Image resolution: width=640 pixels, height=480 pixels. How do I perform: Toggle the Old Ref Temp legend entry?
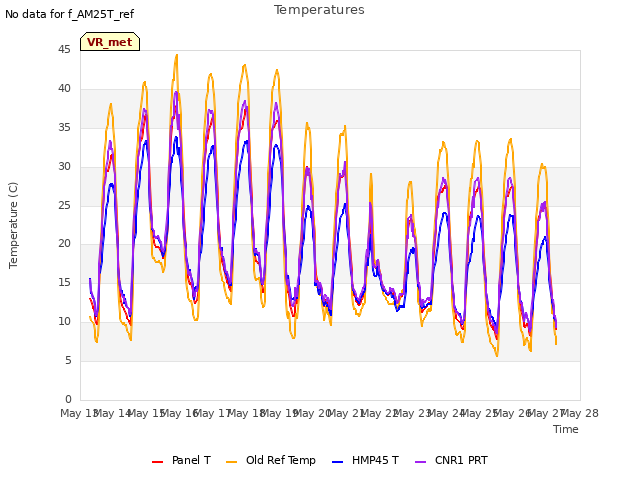(x=271, y=460)
